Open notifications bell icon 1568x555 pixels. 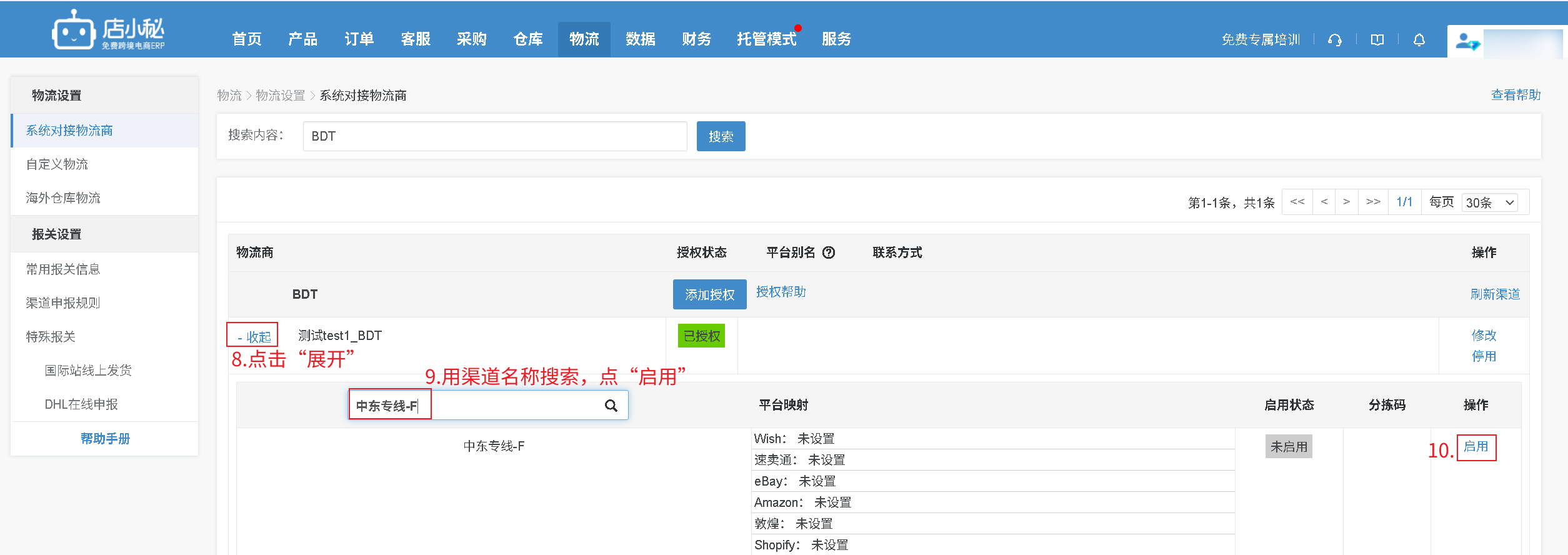tap(1419, 40)
